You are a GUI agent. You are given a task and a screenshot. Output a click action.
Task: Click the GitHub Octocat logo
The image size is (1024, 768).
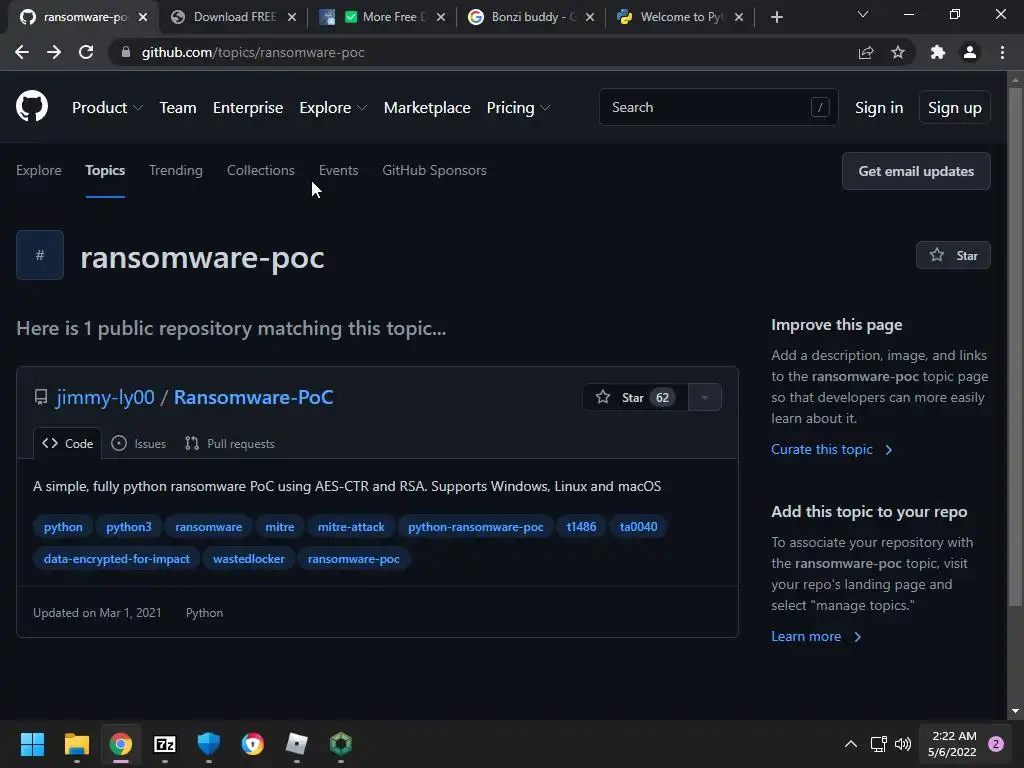point(32,106)
